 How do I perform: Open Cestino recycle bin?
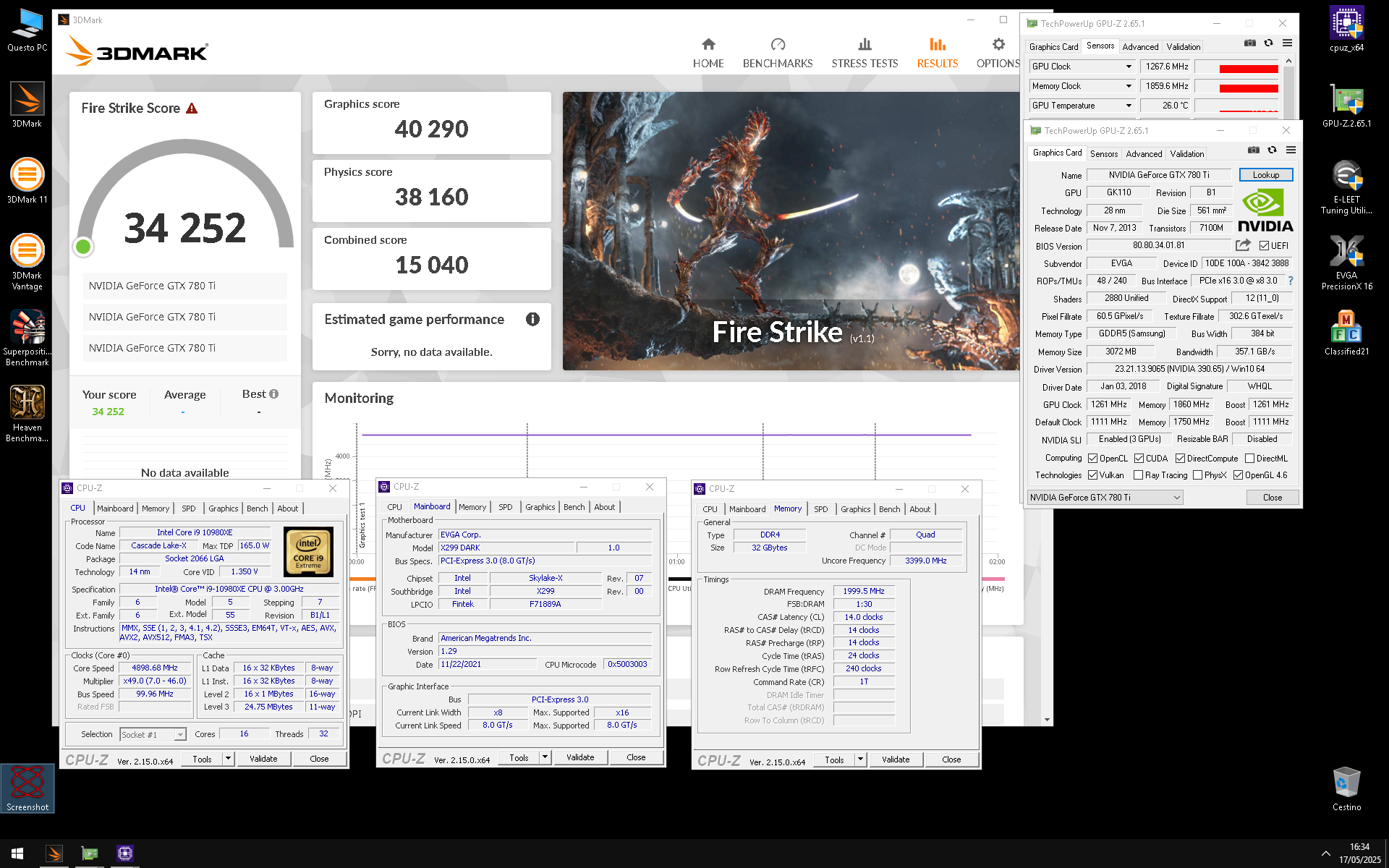point(1346,789)
